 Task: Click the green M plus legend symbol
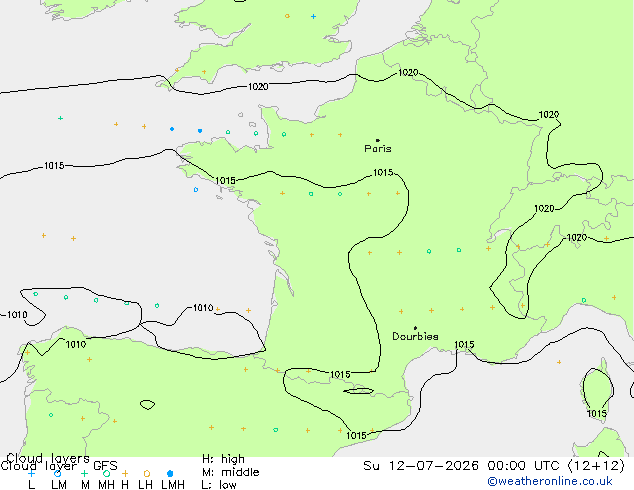pos(84,473)
